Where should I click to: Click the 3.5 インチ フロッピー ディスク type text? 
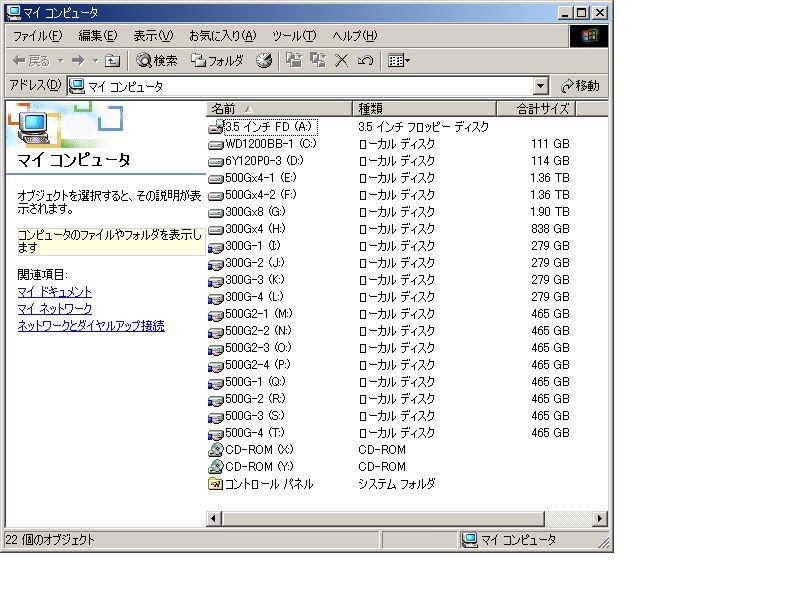[423, 127]
